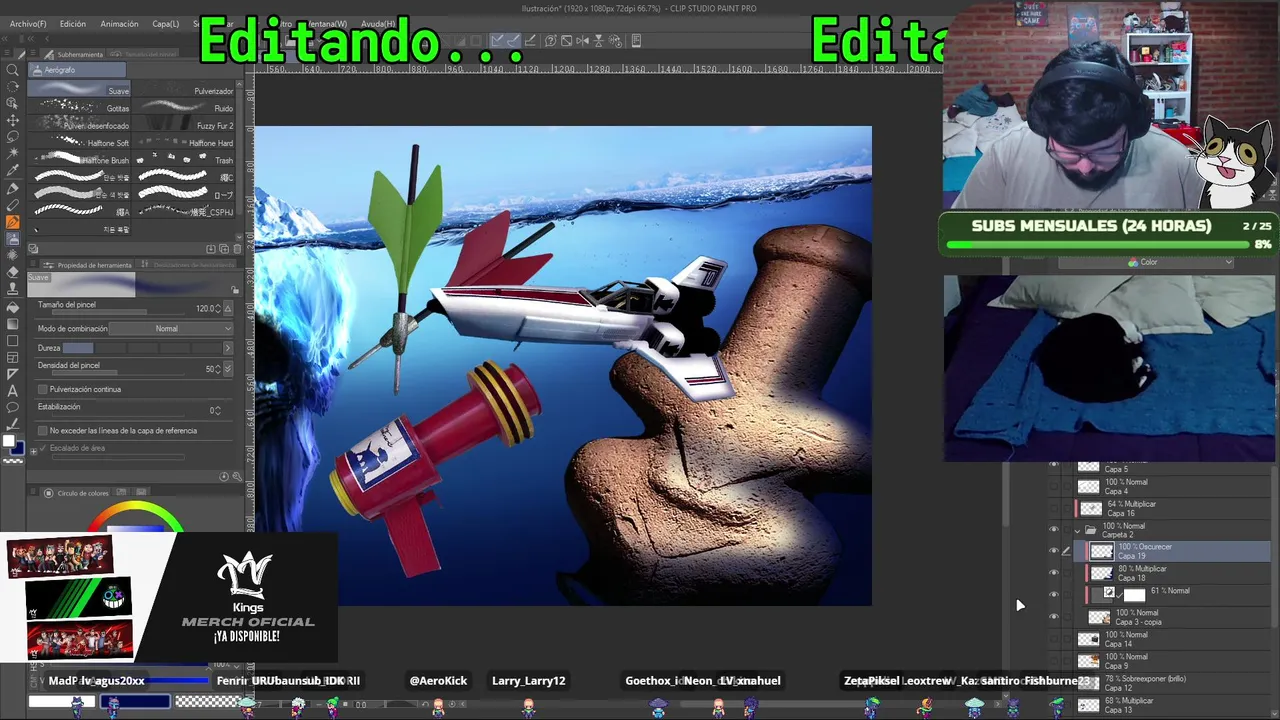Select the Balloon tool
1280x720 pixels.
[x=13, y=408]
